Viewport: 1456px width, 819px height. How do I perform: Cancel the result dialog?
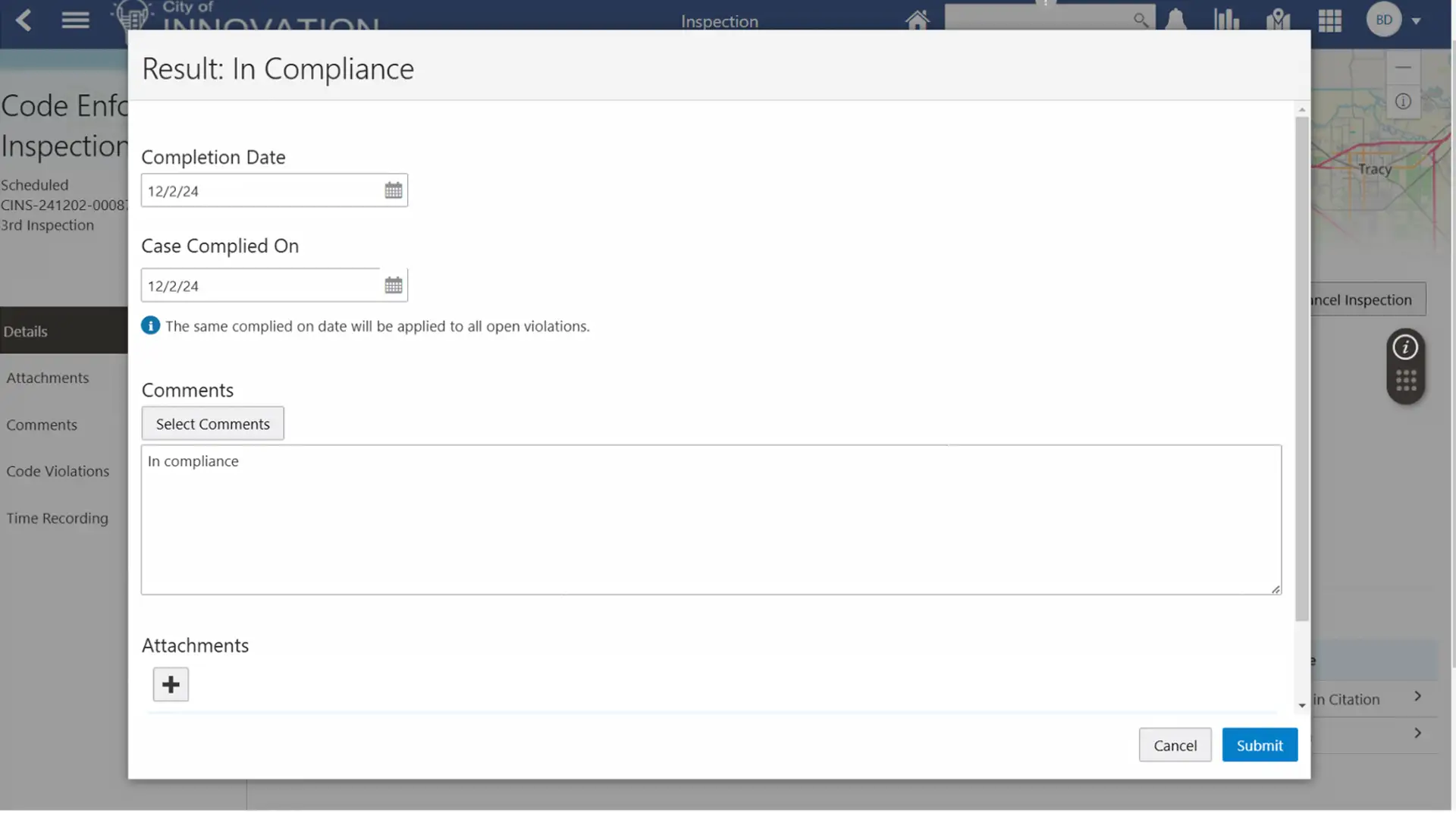(x=1175, y=745)
